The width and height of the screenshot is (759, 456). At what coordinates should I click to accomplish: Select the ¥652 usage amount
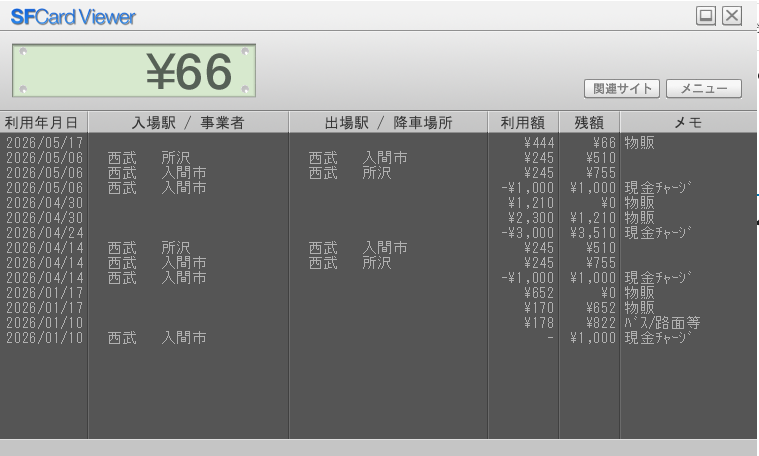click(539, 293)
